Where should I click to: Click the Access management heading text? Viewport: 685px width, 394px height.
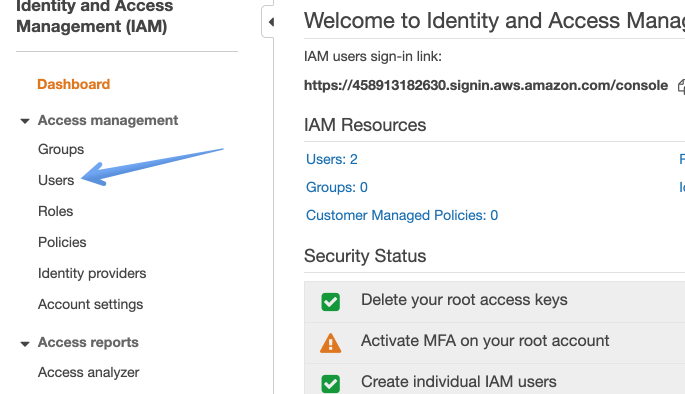click(x=108, y=120)
